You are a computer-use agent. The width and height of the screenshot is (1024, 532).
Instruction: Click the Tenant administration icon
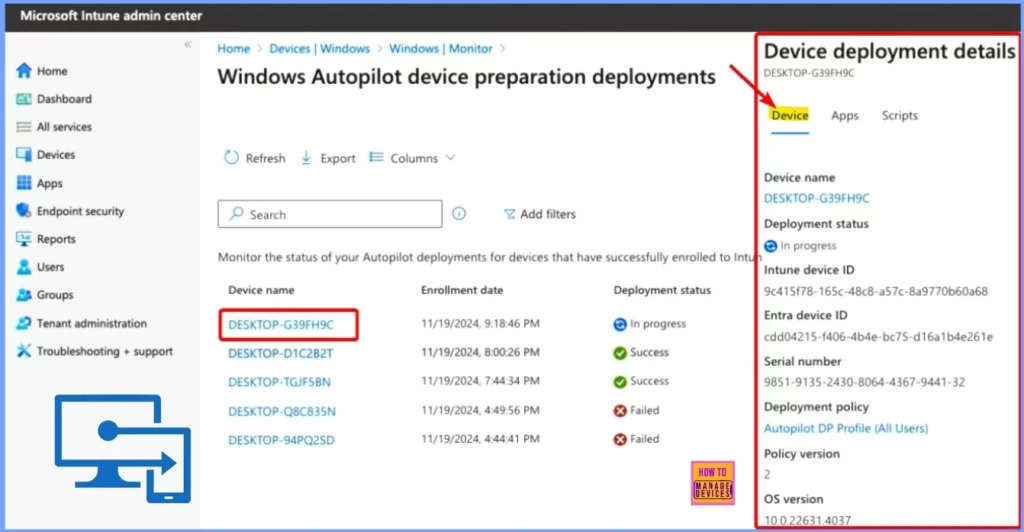pyautogui.click(x=24, y=323)
